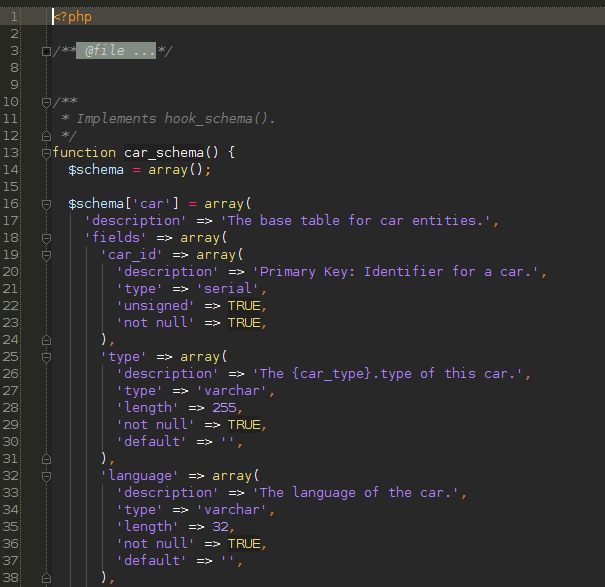Click 'The language of the car.' string
The width and height of the screenshot is (605, 587).
pyautogui.click(x=356, y=492)
